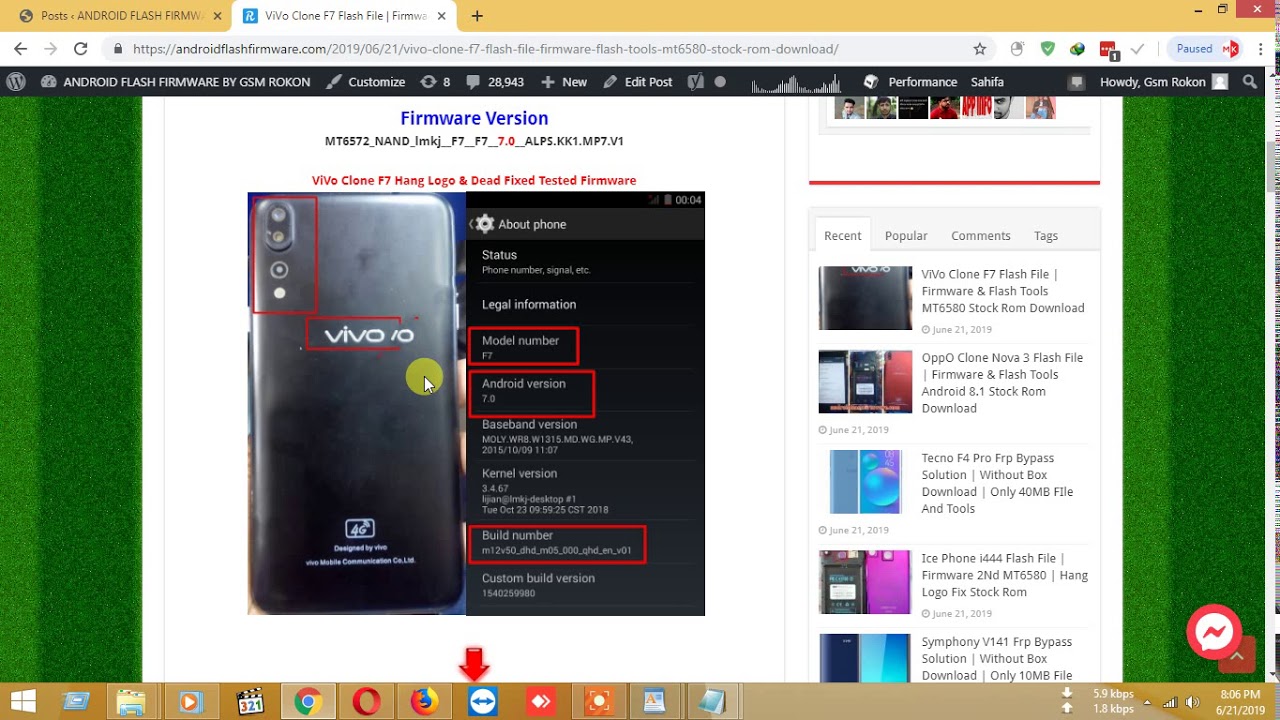Open the Chrome three-dot menu

pos(1260,48)
